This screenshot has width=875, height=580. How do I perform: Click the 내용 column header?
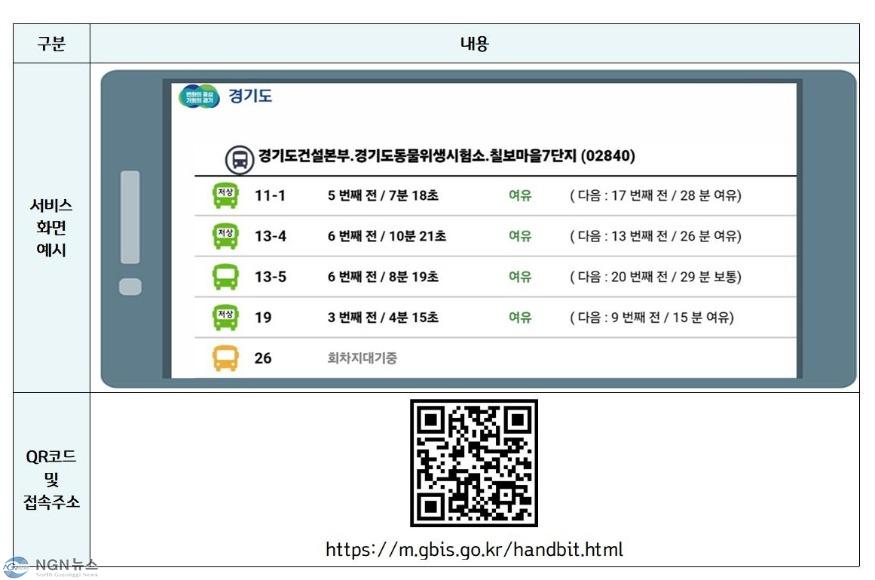tap(474, 44)
